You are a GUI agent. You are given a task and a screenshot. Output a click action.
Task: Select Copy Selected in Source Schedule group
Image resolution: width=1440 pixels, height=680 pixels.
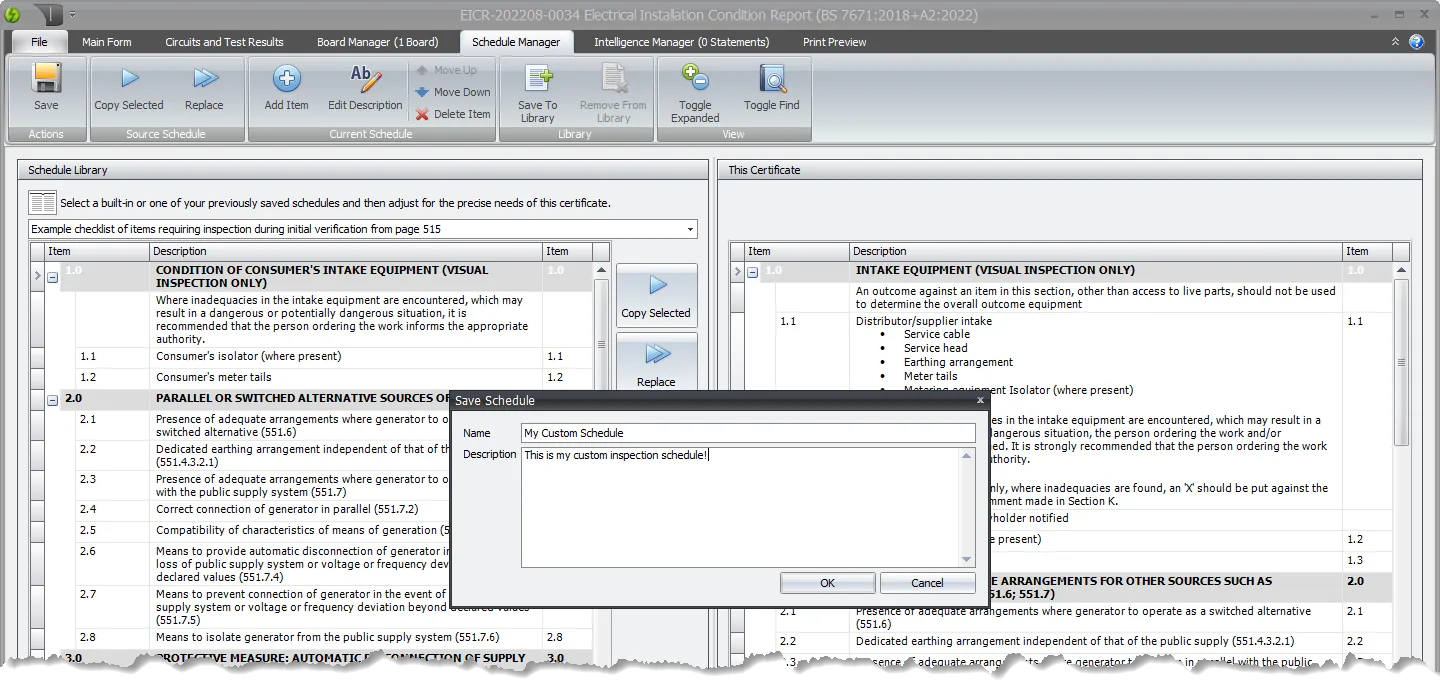click(128, 89)
